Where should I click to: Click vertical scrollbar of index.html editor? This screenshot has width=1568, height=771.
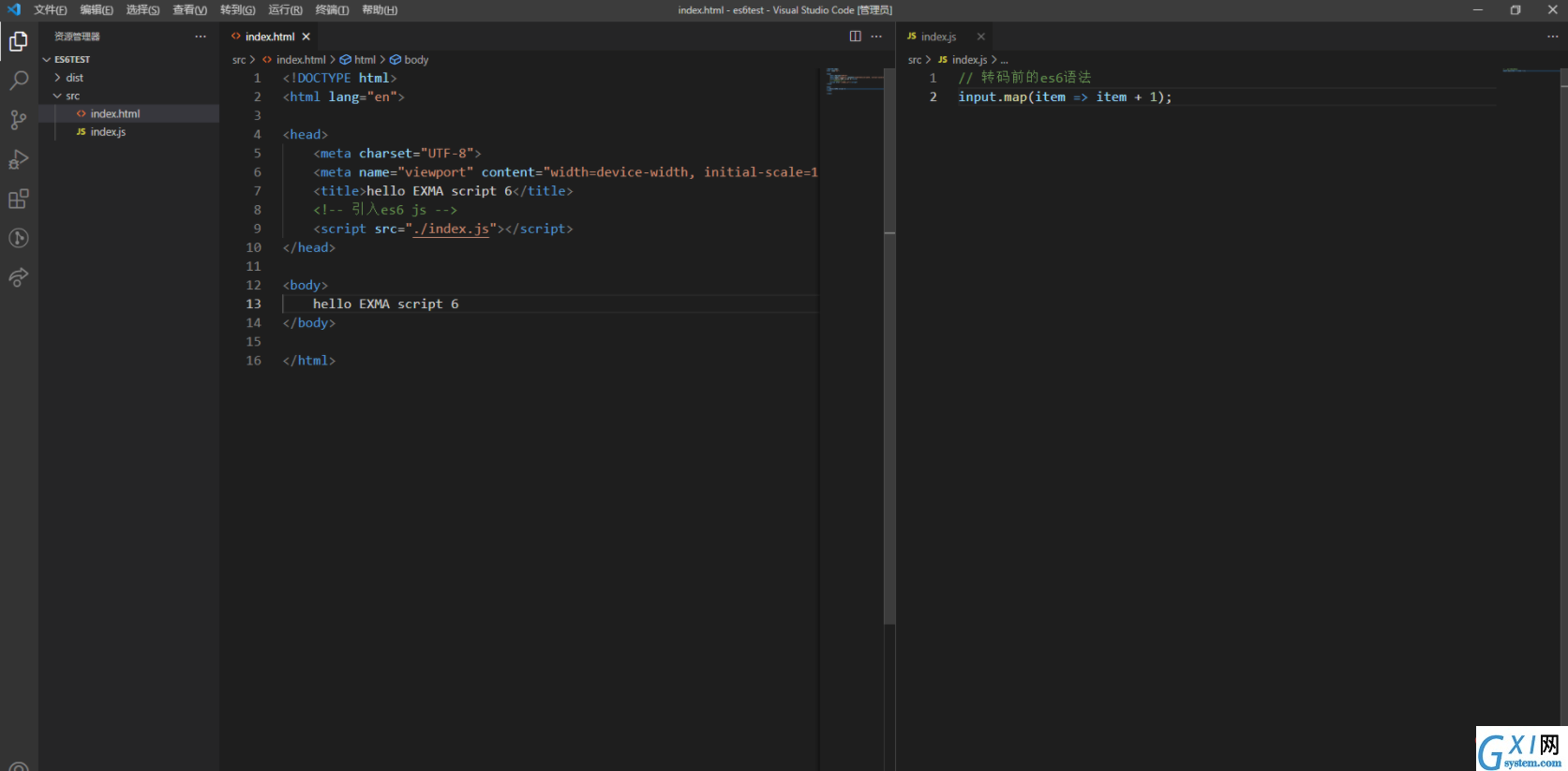click(x=889, y=347)
